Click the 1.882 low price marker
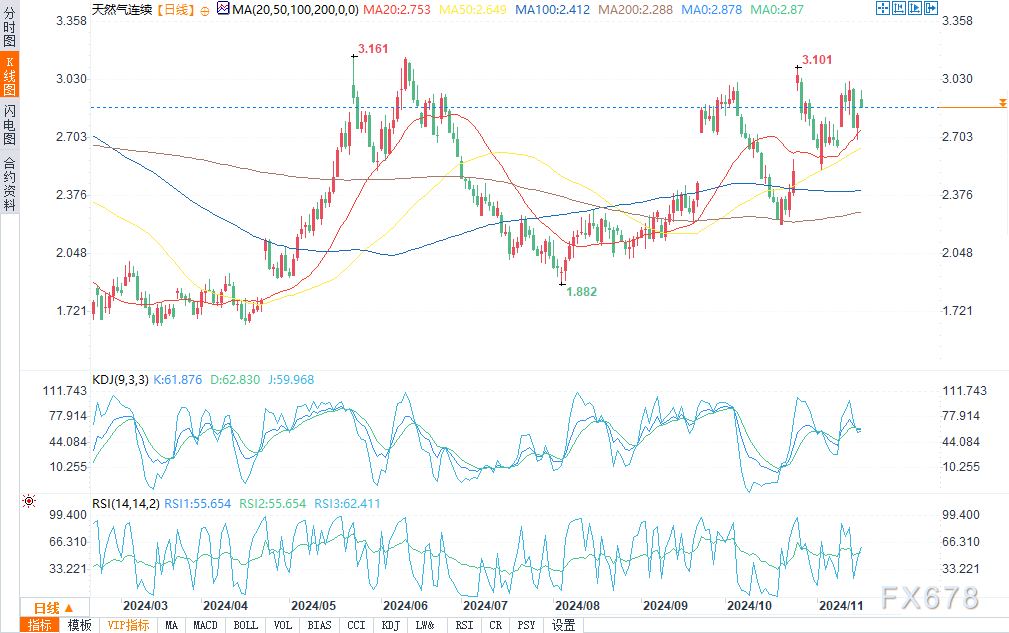 [581, 291]
